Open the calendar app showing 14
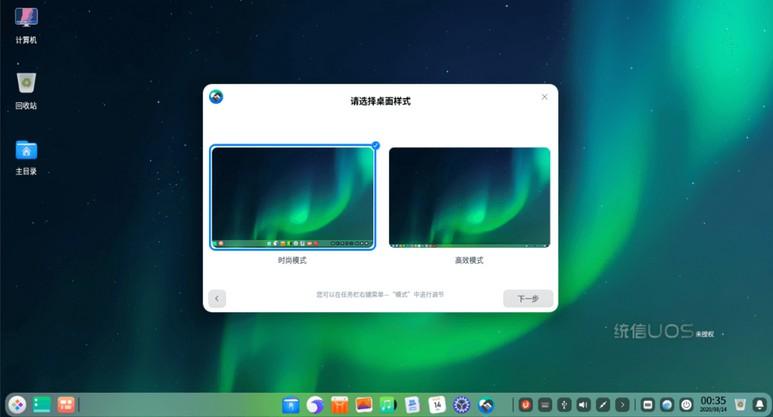Image resolution: width=773 pixels, height=417 pixels. [437, 405]
